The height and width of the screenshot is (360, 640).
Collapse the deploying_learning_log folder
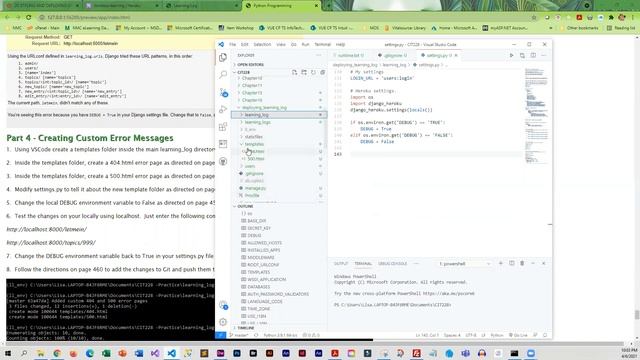264,108
